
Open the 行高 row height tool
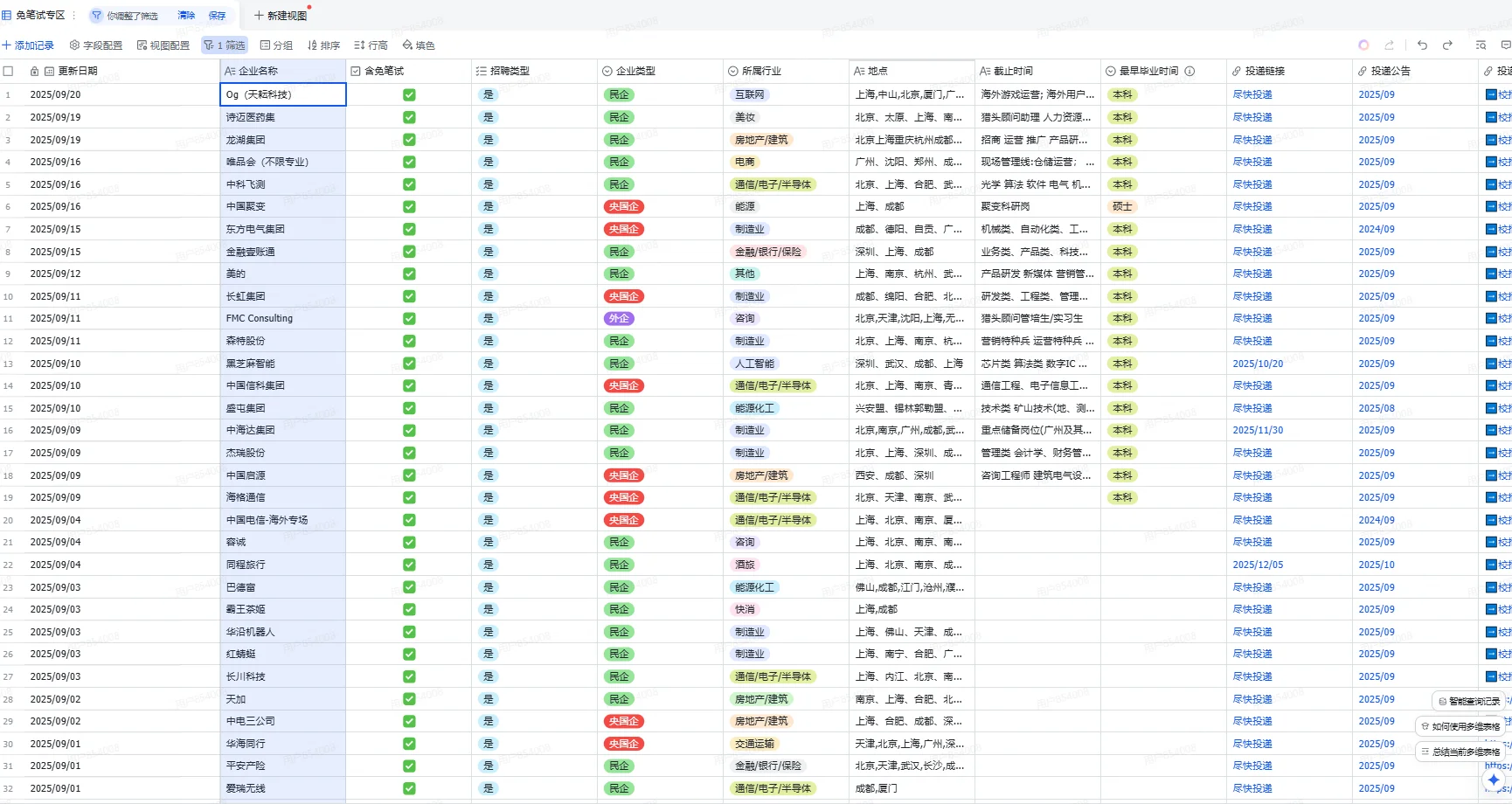[x=371, y=45]
